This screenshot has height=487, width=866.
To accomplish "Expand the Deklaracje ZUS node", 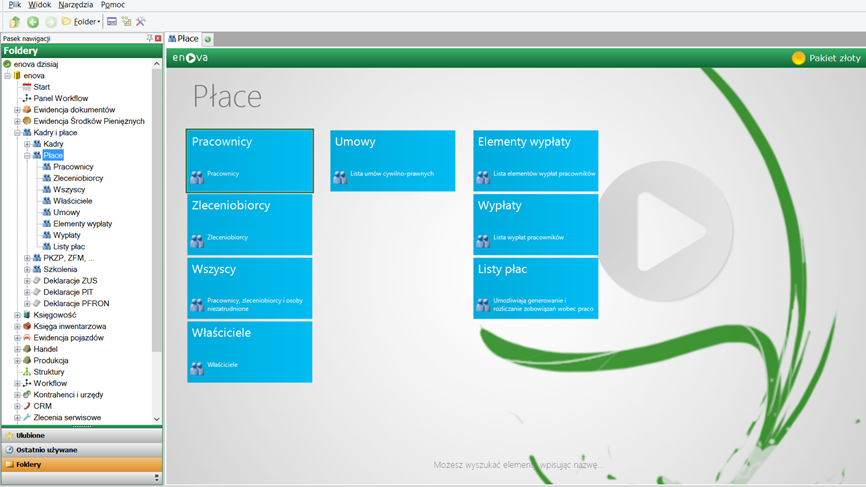I will (28, 280).
